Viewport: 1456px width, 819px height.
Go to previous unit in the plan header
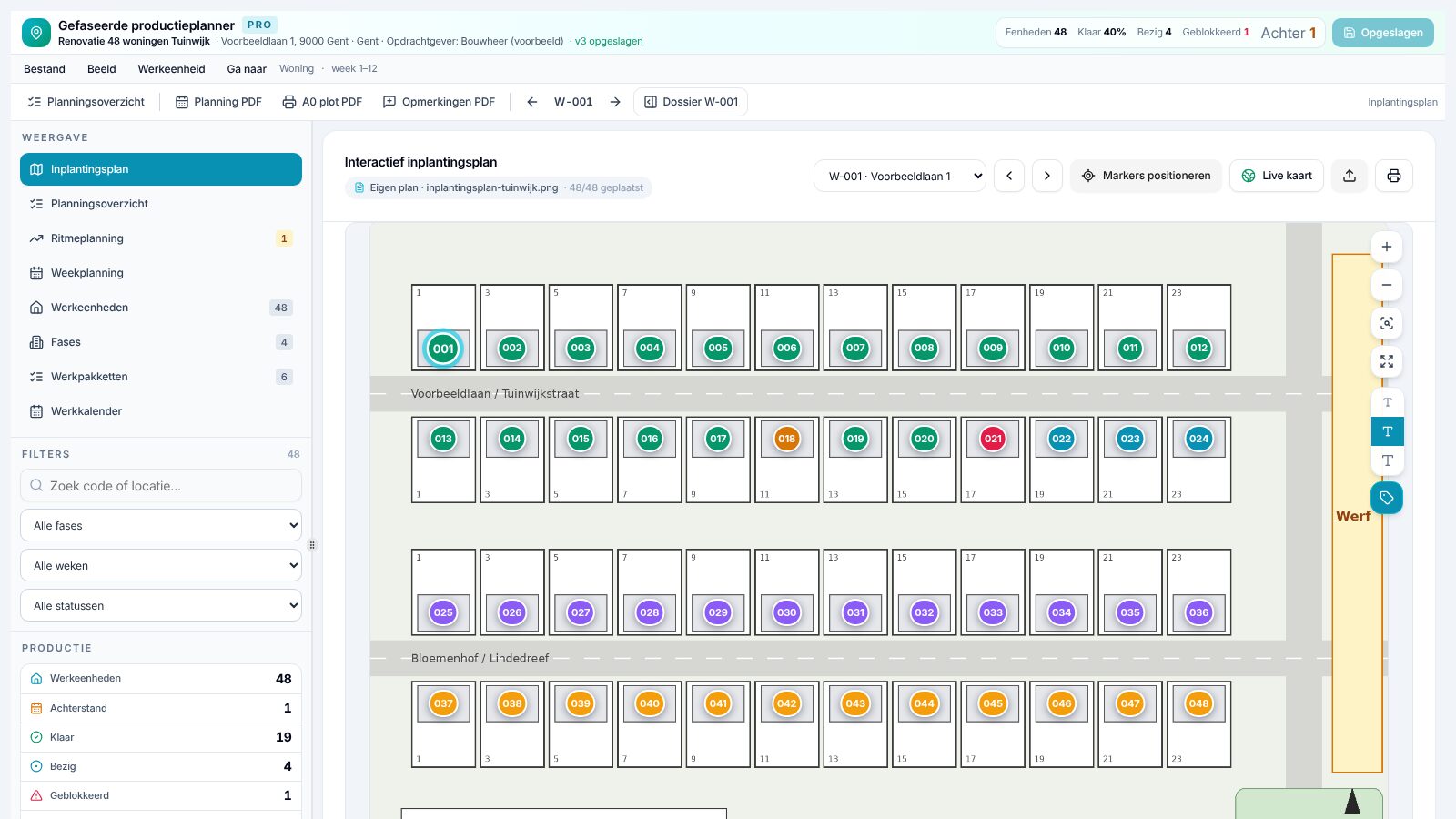point(1009,176)
